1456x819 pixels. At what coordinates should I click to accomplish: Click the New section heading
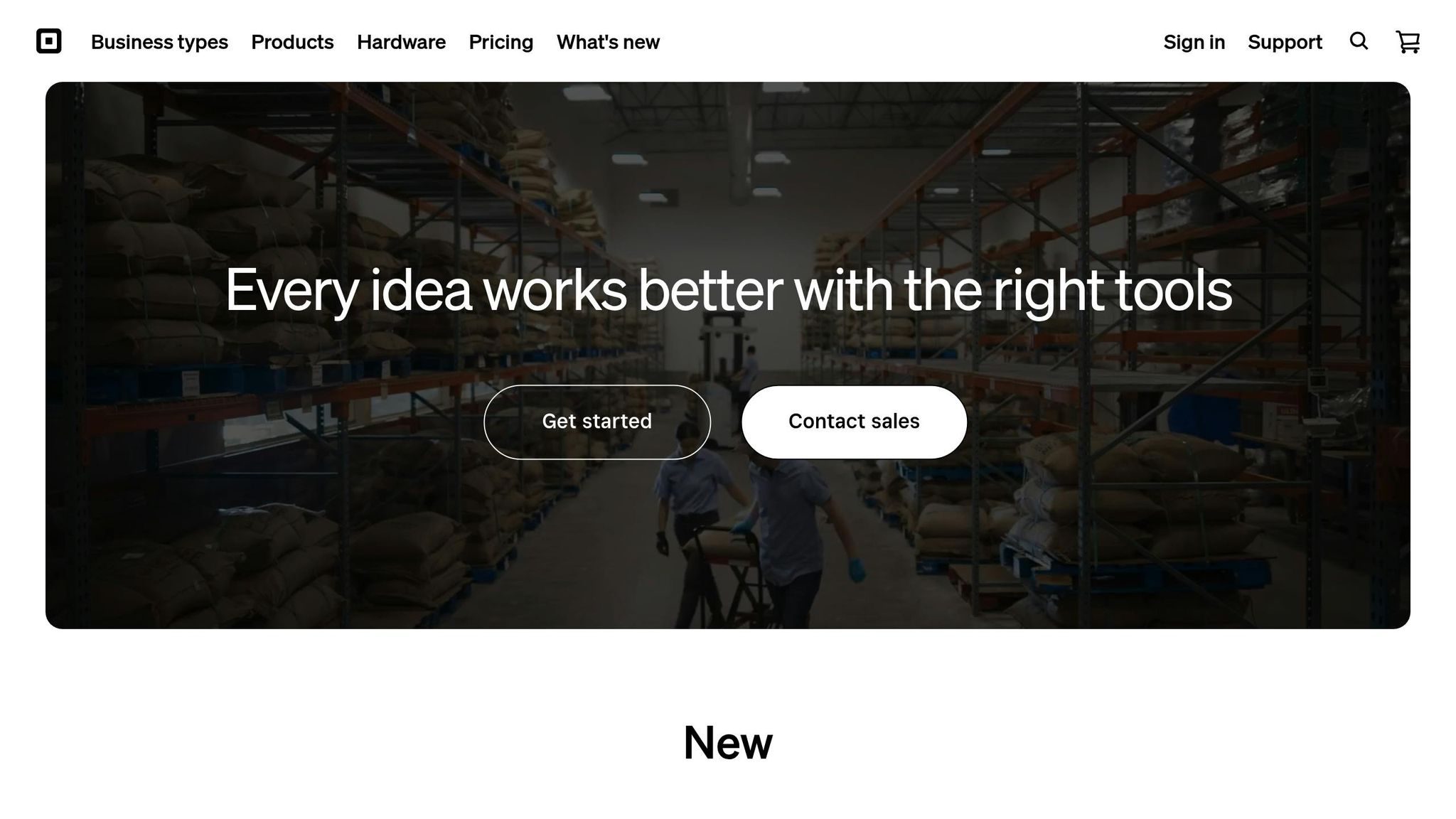point(728,743)
